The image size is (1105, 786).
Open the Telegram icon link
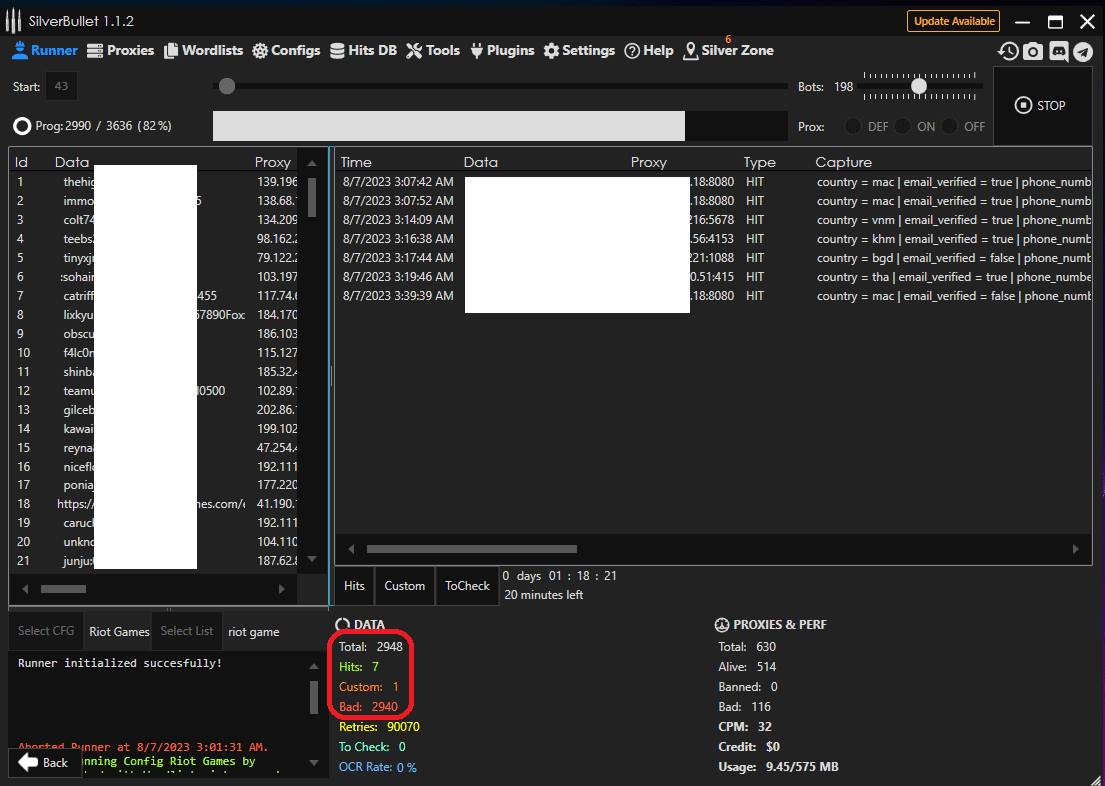(1084, 51)
